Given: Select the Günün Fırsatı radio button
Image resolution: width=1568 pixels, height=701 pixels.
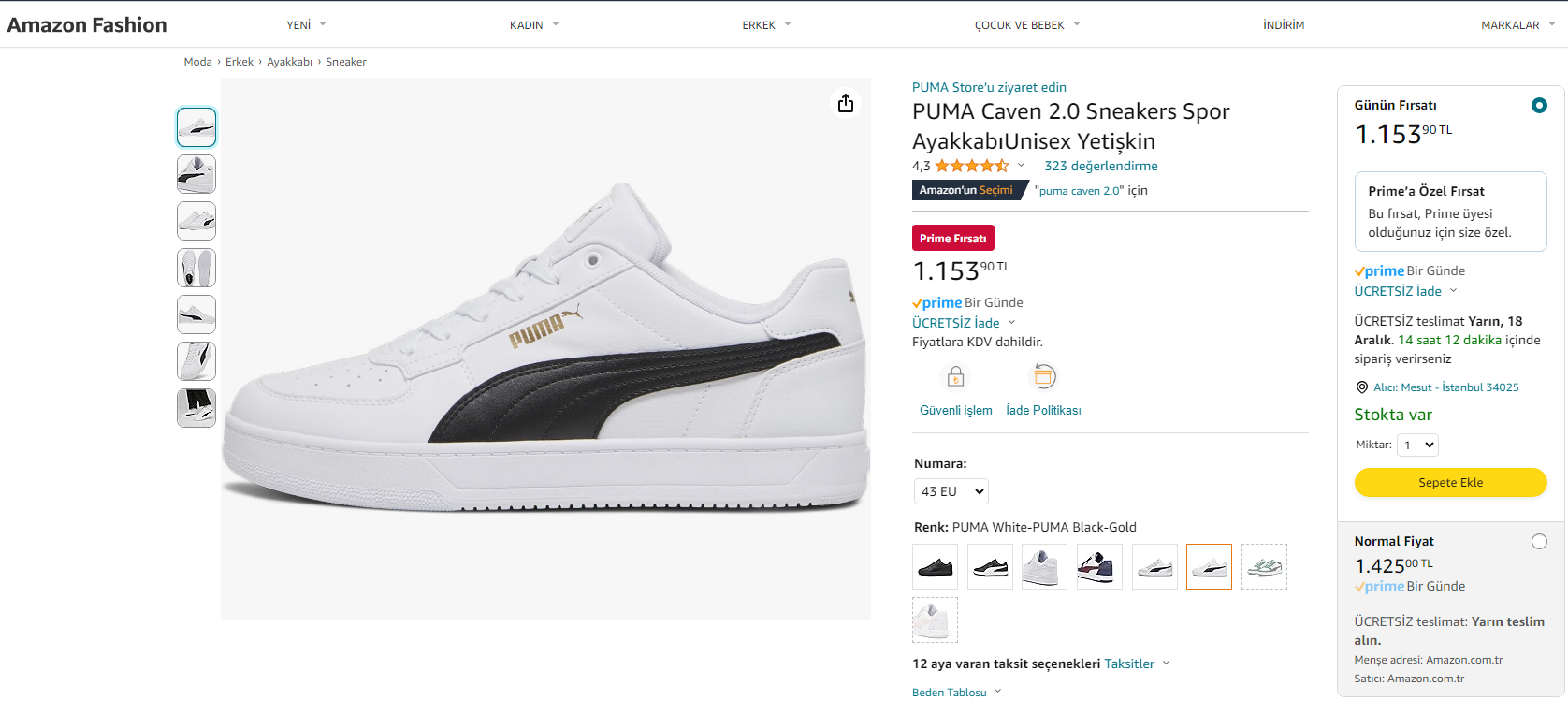Looking at the screenshot, I should click(1539, 106).
